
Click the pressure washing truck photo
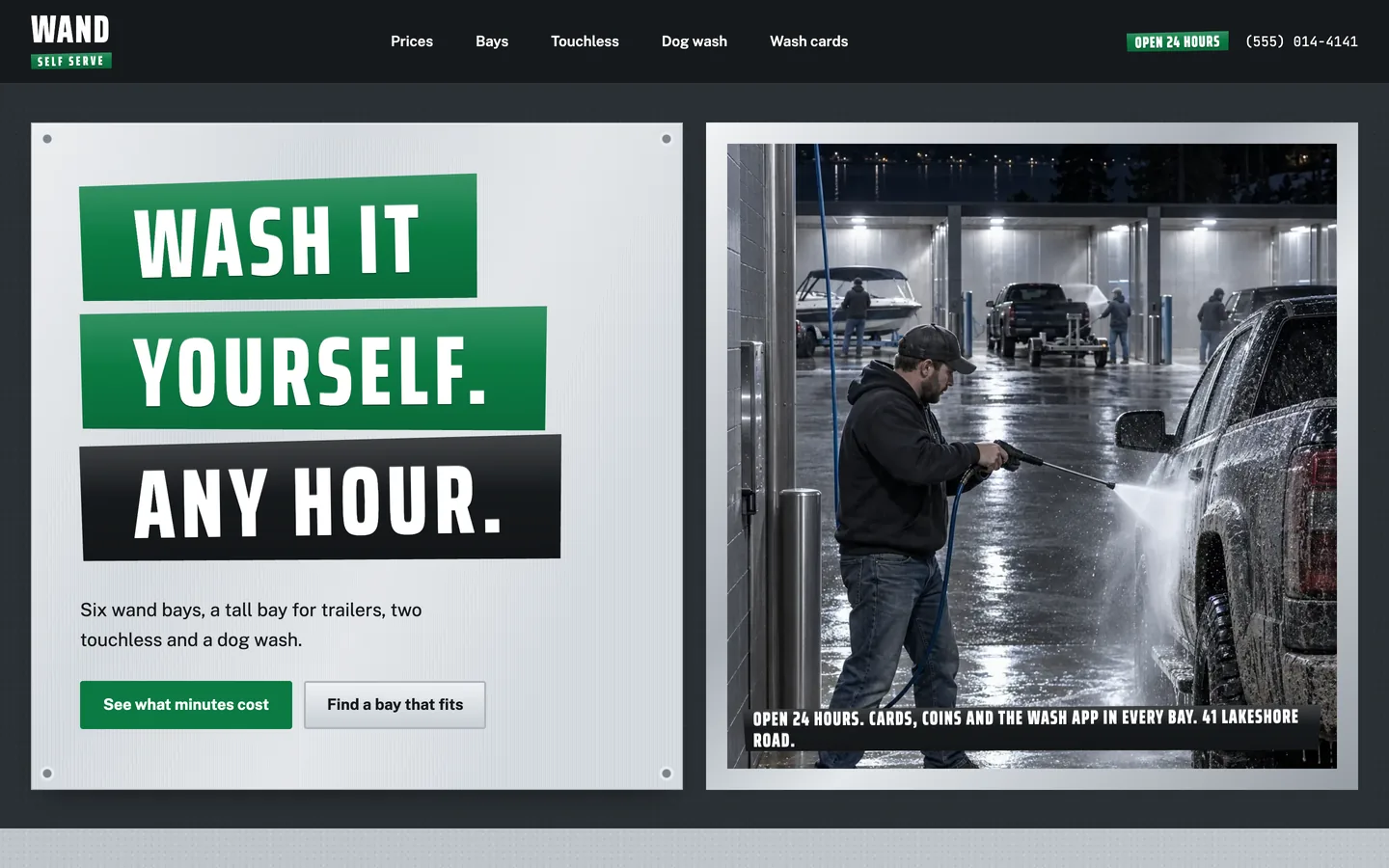tap(1032, 456)
